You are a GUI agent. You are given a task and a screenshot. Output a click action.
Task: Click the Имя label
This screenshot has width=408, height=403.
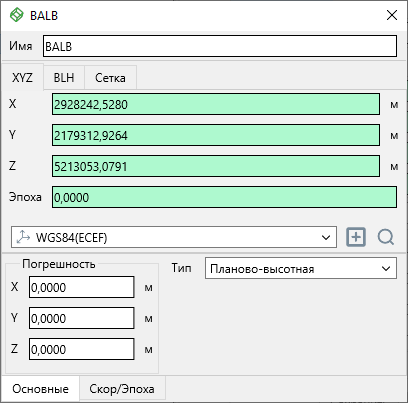21,46
